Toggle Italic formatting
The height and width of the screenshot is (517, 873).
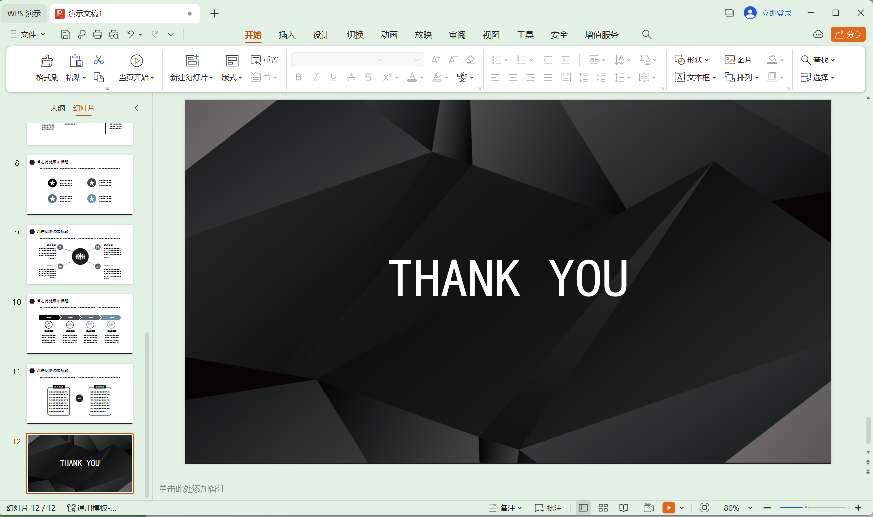[x=316, y=77]
